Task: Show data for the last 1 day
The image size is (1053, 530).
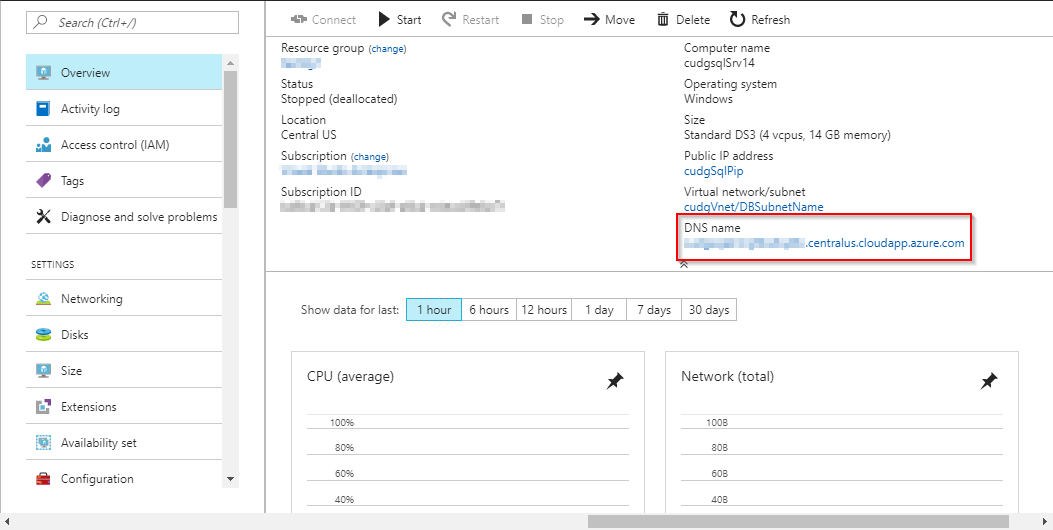Action: (599, 310)
